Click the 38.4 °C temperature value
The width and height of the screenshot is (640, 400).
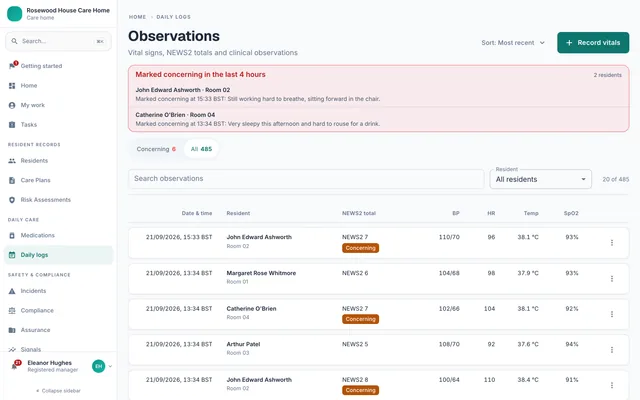click(x=528, y=380)
